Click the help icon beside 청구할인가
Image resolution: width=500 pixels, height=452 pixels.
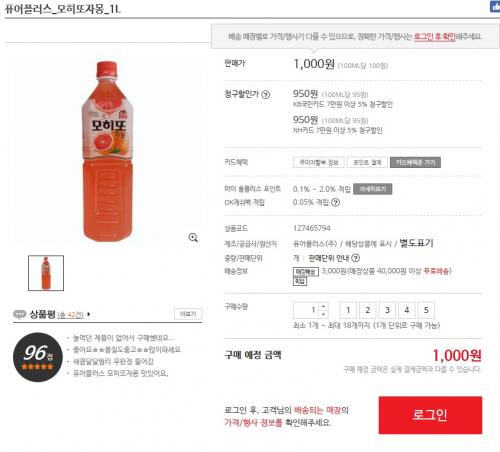point(265,95)
